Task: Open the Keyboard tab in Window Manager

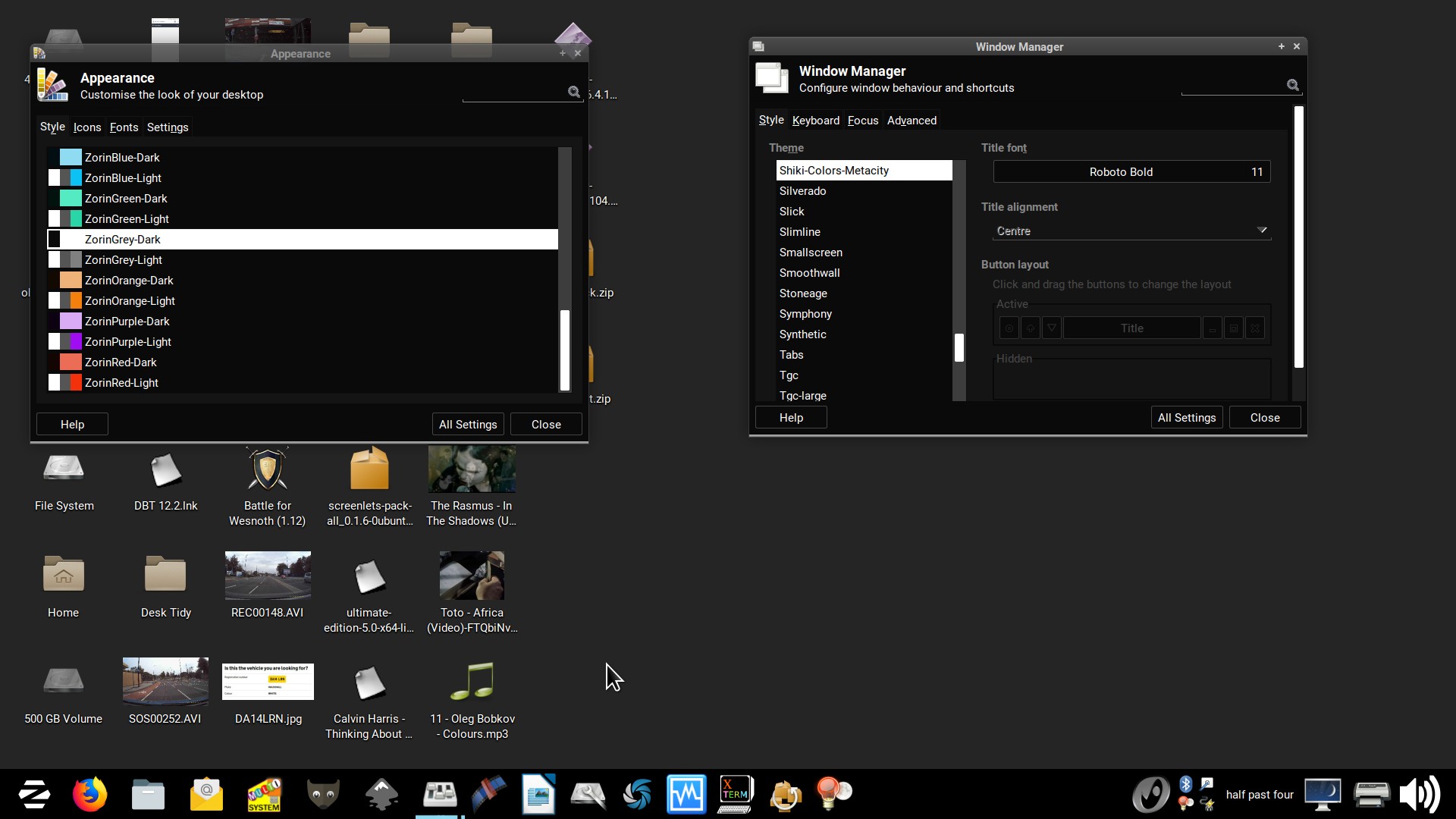Action: (x=815, y=121)
